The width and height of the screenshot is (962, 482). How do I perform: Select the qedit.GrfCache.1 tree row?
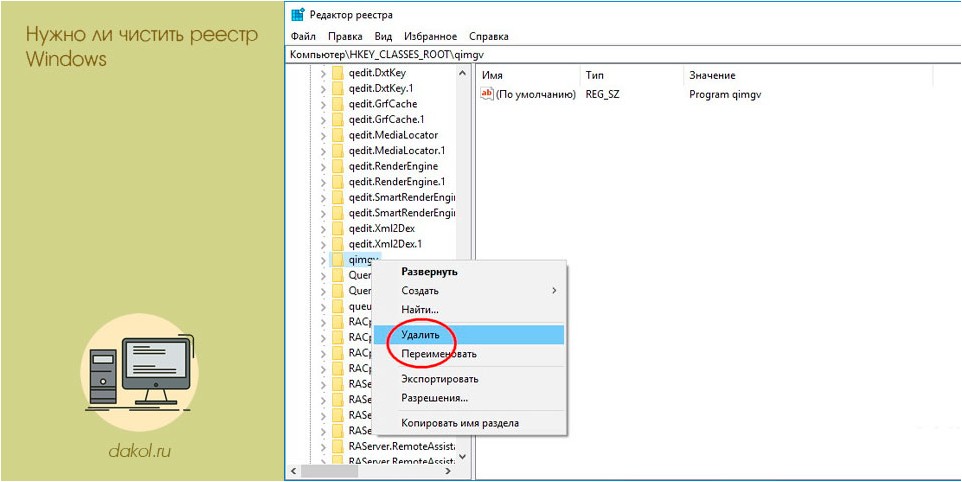coord(387,119)
